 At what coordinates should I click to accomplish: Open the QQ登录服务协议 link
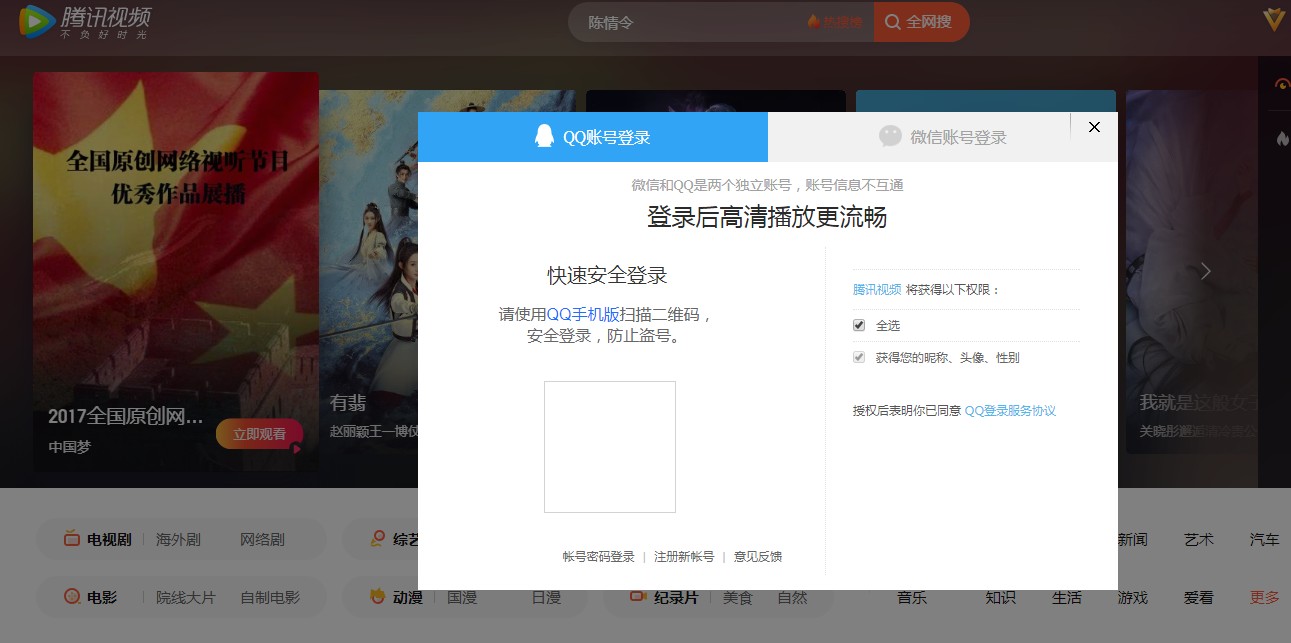(1010, 411)
